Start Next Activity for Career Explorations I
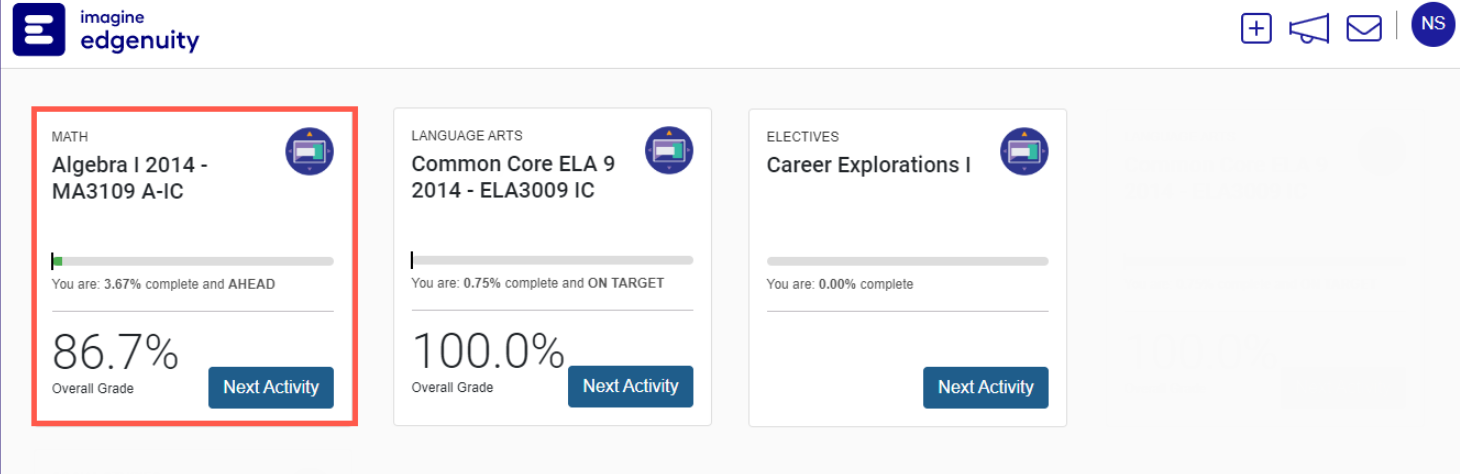 pyautogui.click(x=985, y=387)
